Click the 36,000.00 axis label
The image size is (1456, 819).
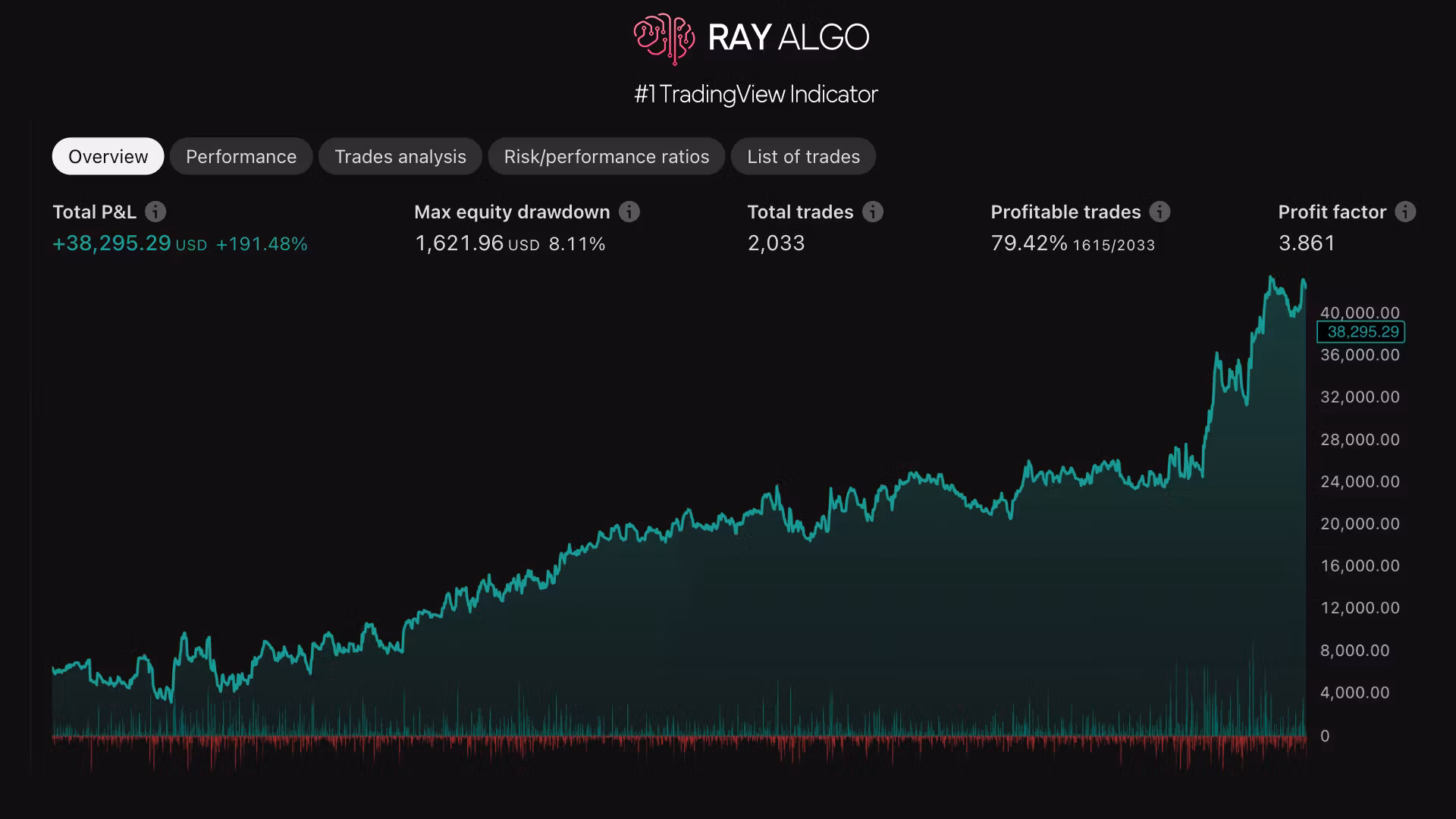click(1360, 355)
